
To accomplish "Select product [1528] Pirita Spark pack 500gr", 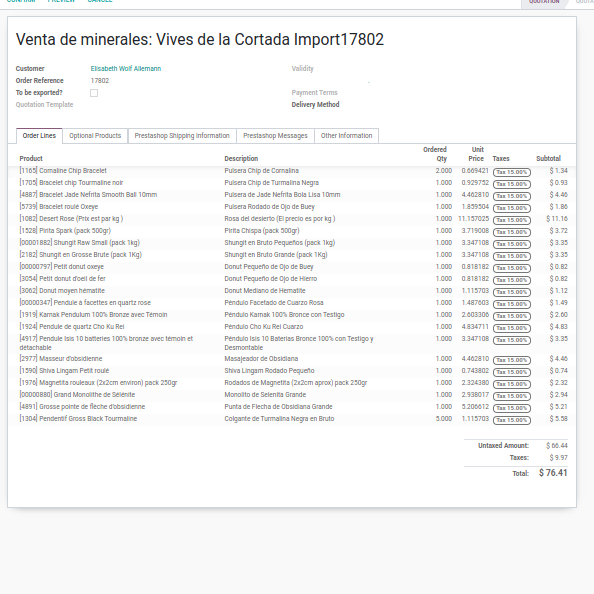I will click(65, 231).
